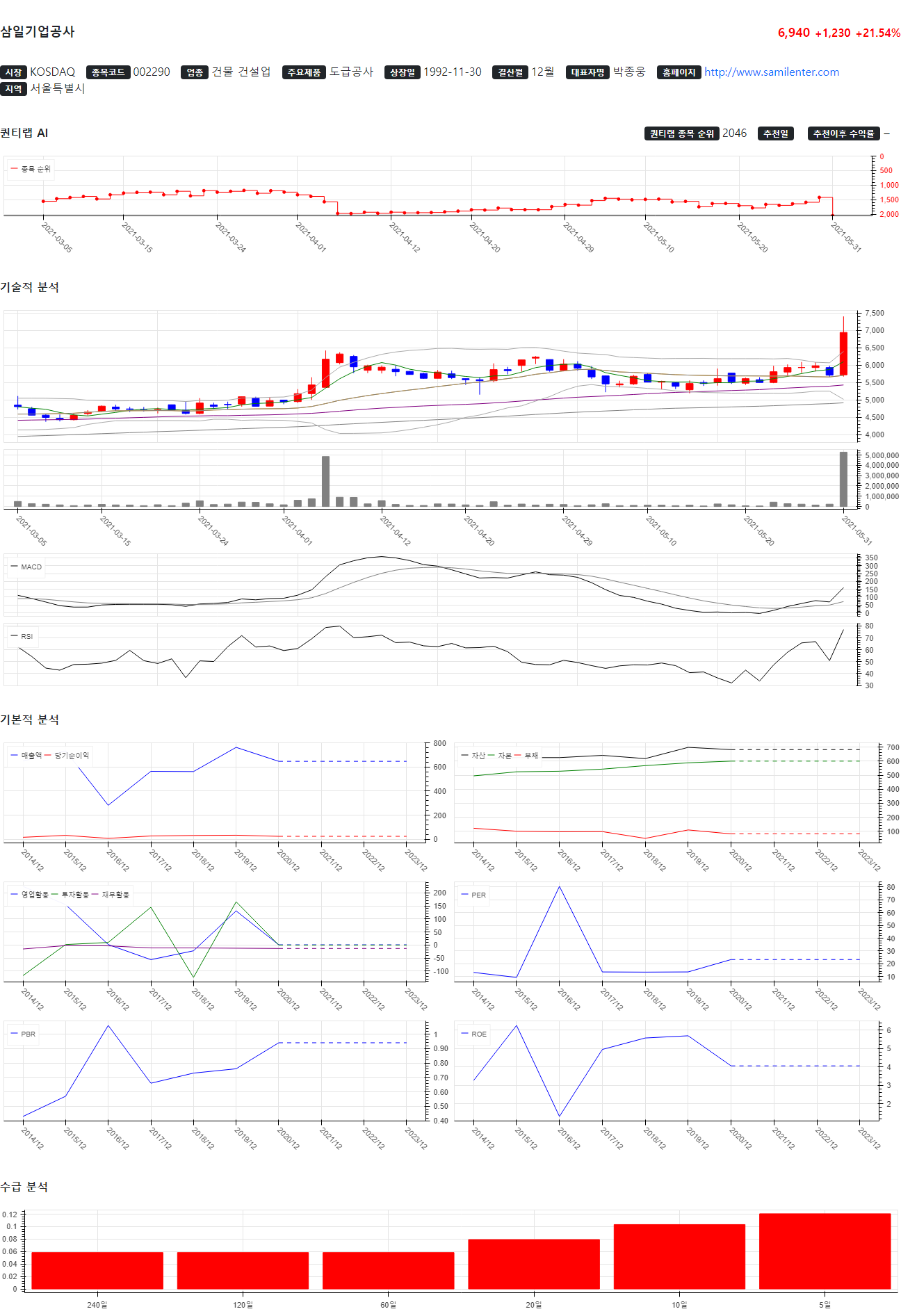Image resolution: width=901 pixels, height=1316 pixels.
Task: Click the 퀀티랩 종목 순위 badge
Action: pos(682,133)
